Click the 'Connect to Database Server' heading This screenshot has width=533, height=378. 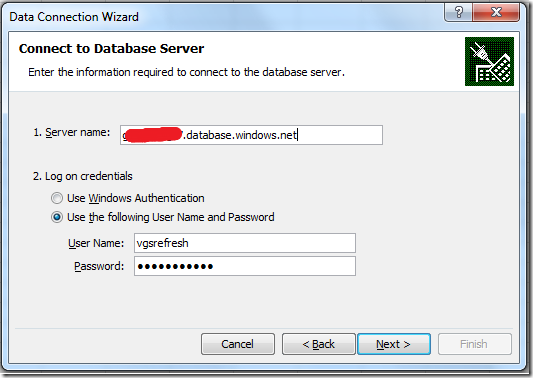point(111,49)
